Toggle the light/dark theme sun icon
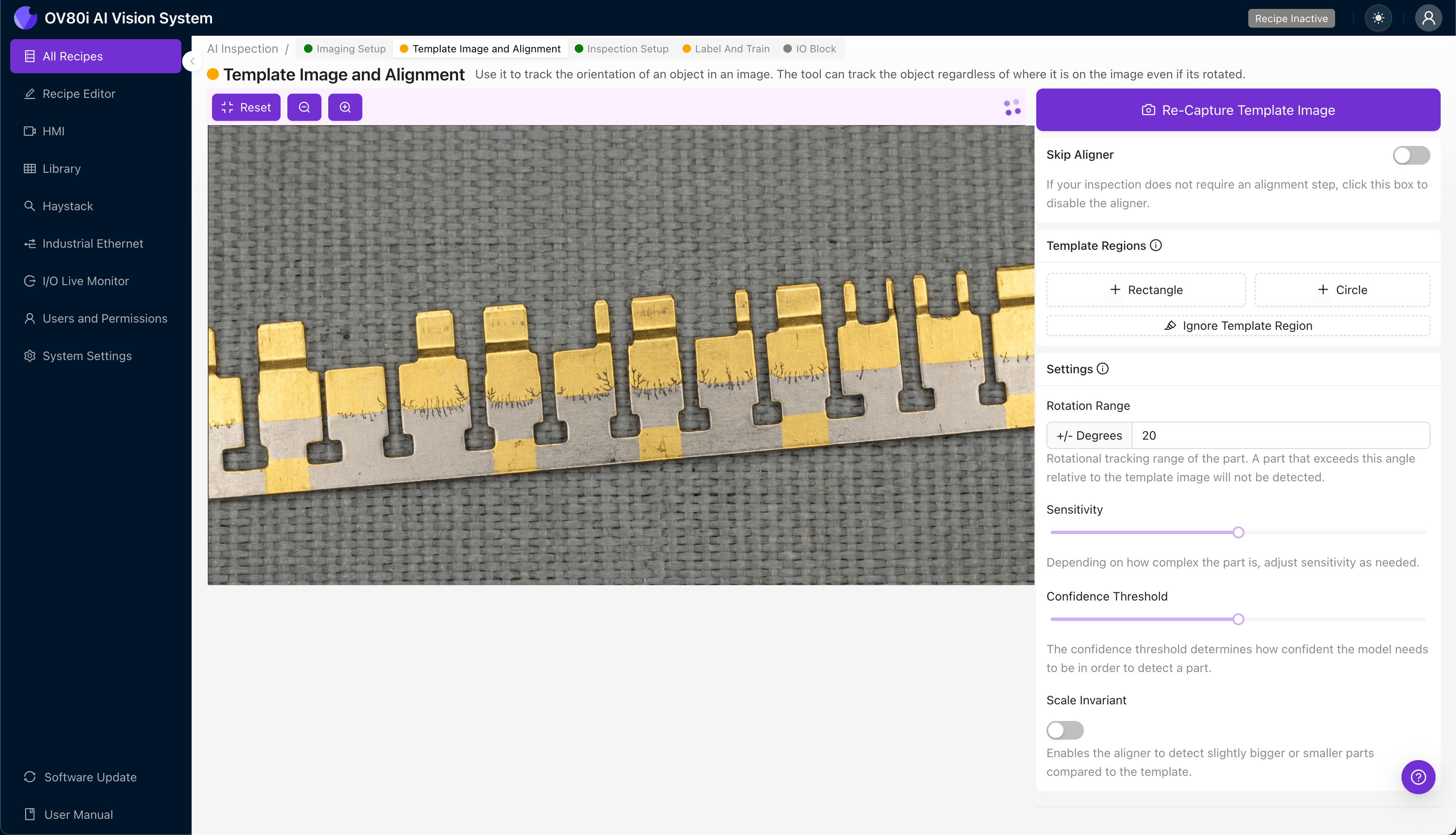This screenshot has height=835, width=1456. click(1378, 18)
